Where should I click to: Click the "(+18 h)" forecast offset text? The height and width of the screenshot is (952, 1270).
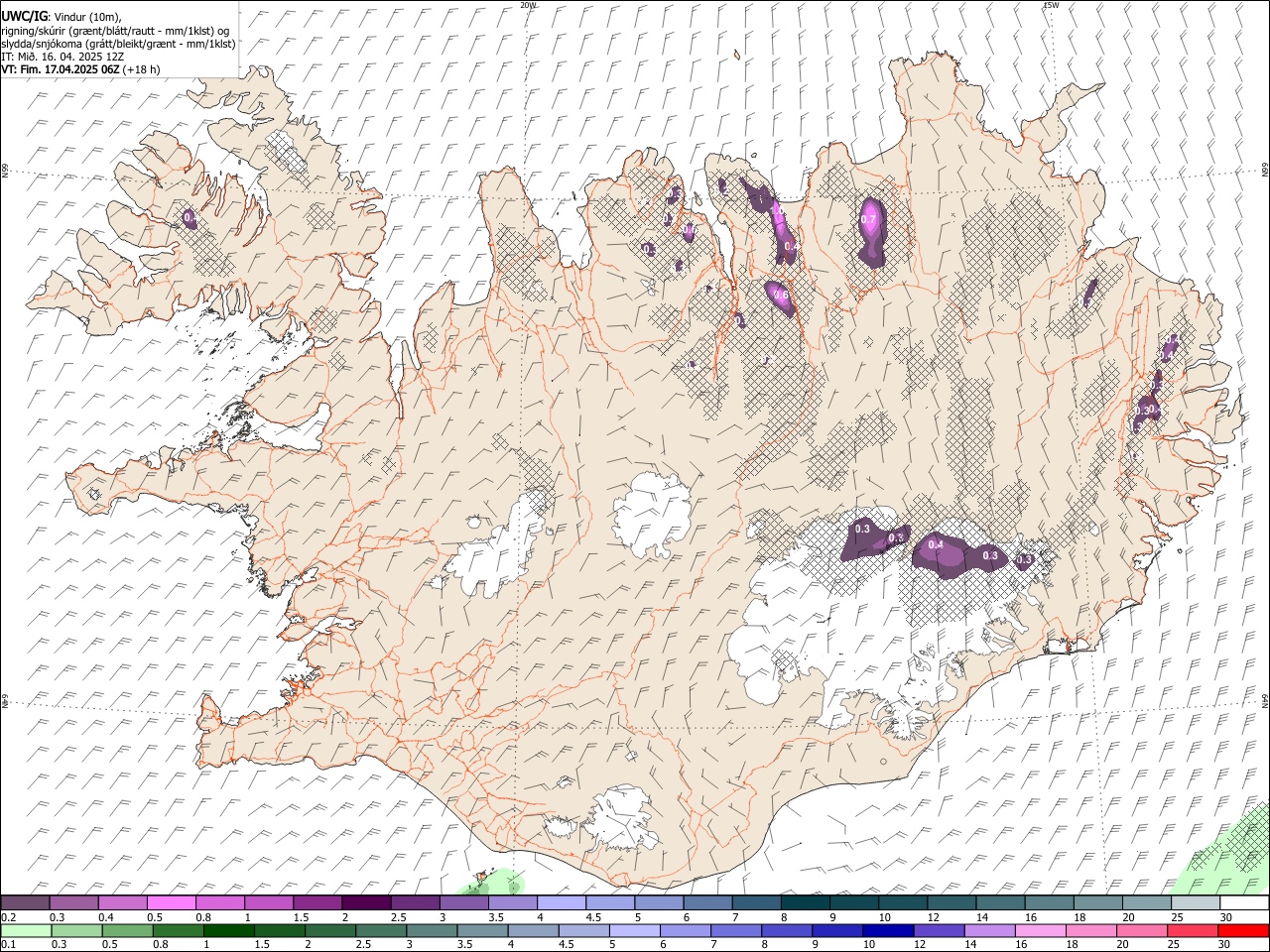(x=142, y=69)
